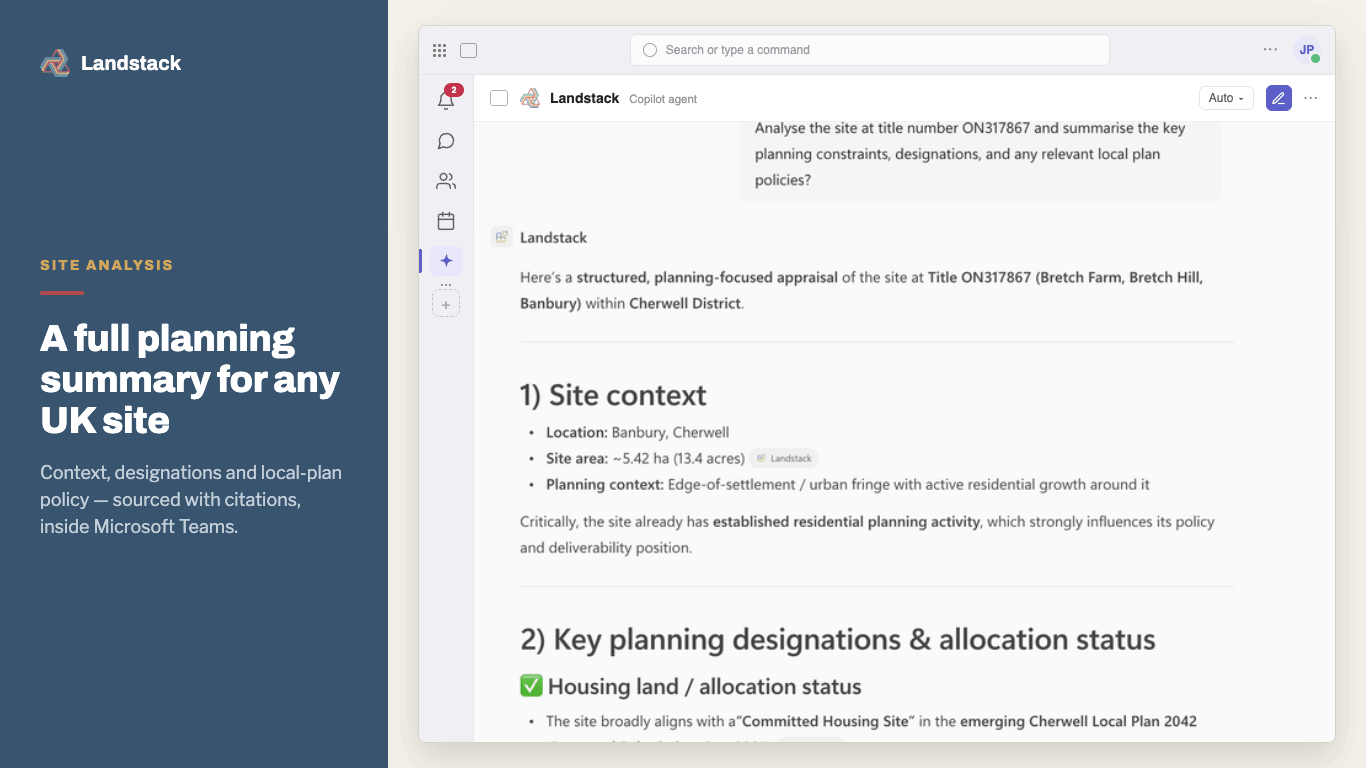Click the Landstack citation chip after site area

[x=784, y=458]
